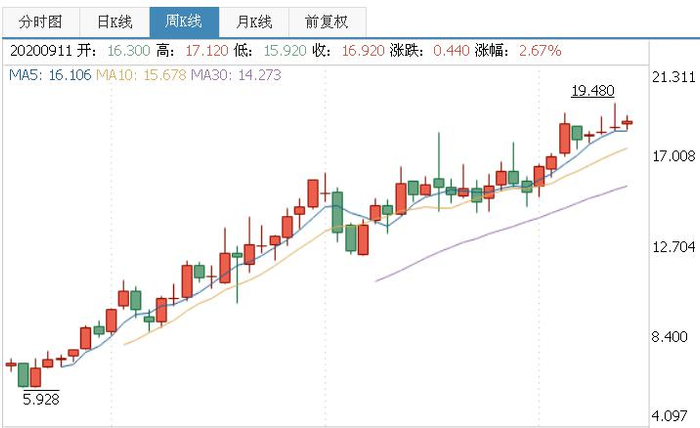Click the 5.928 low price marker
This screenshot has height=428, width=700.
point(40,398)
